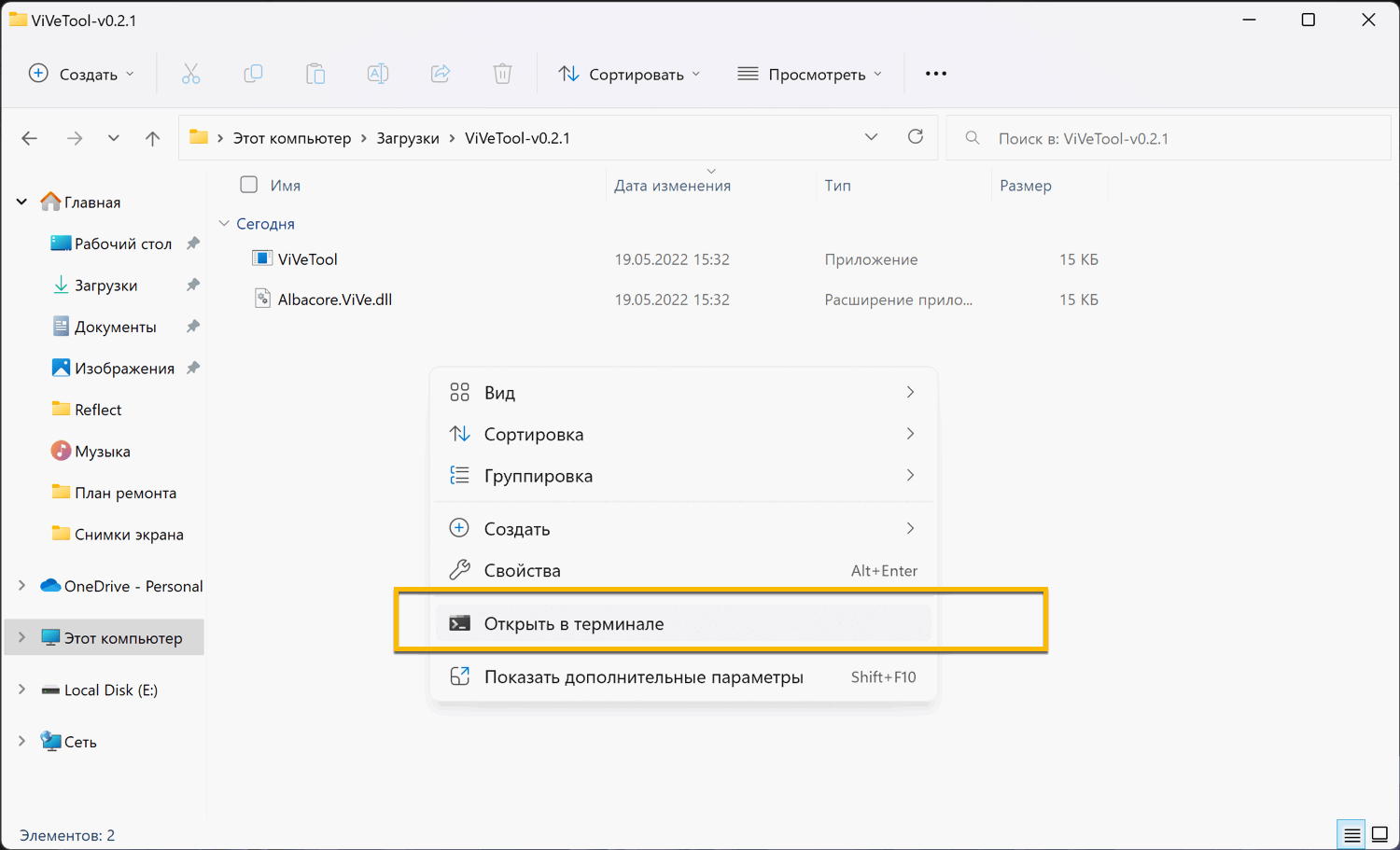Expand the address bar history dropdown
The image size is (1400, 850).
tap(871, 137)
